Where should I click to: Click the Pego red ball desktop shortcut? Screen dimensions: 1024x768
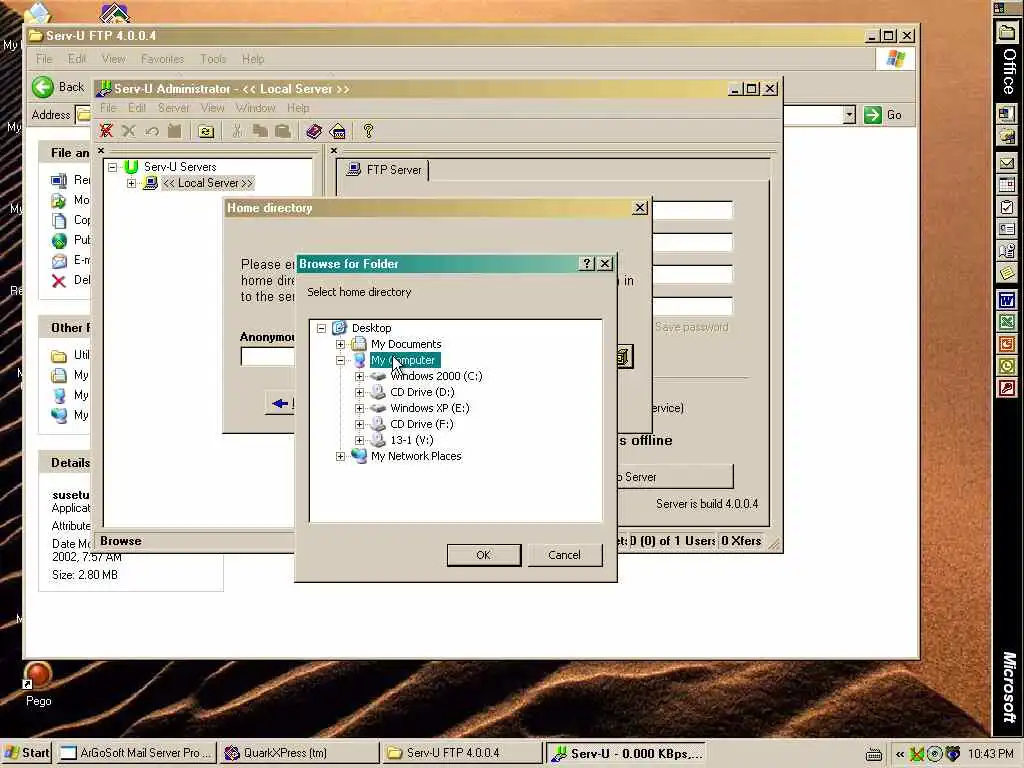tap(38, 675)
